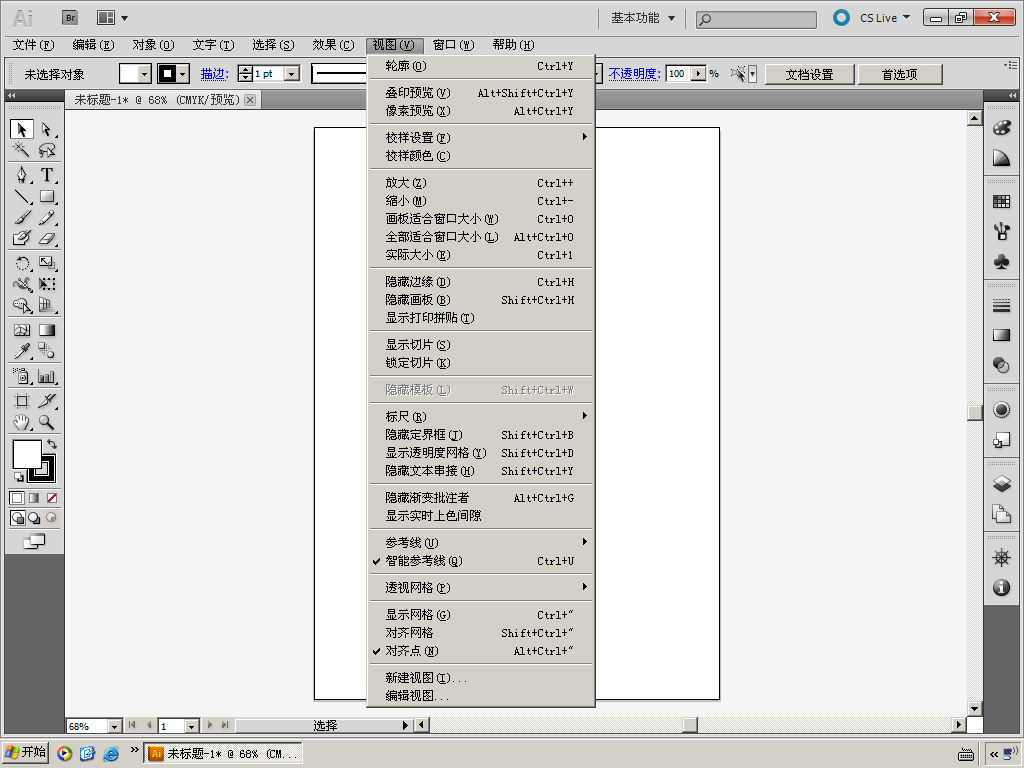Image resolution: width=1024 pixels, height=768 pixels.
Task: Click the Windows 开始 Start button
Action: [x=25, y=752]
